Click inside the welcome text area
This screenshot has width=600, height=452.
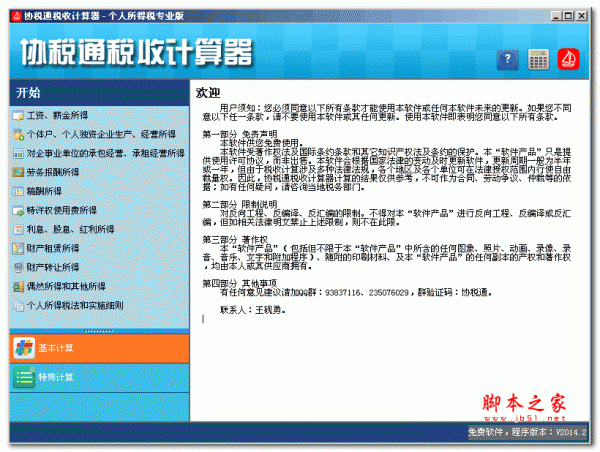point(390,250)
